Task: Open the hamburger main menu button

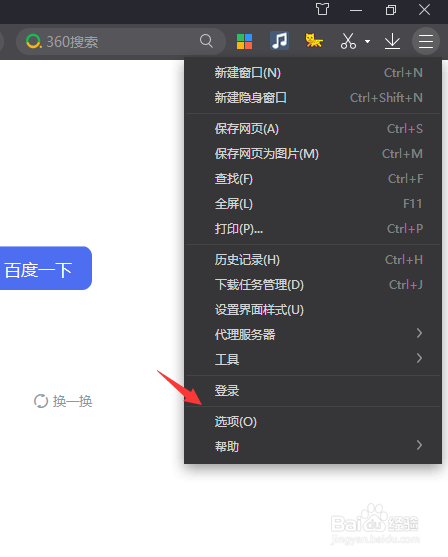Action: coord(426,41)
